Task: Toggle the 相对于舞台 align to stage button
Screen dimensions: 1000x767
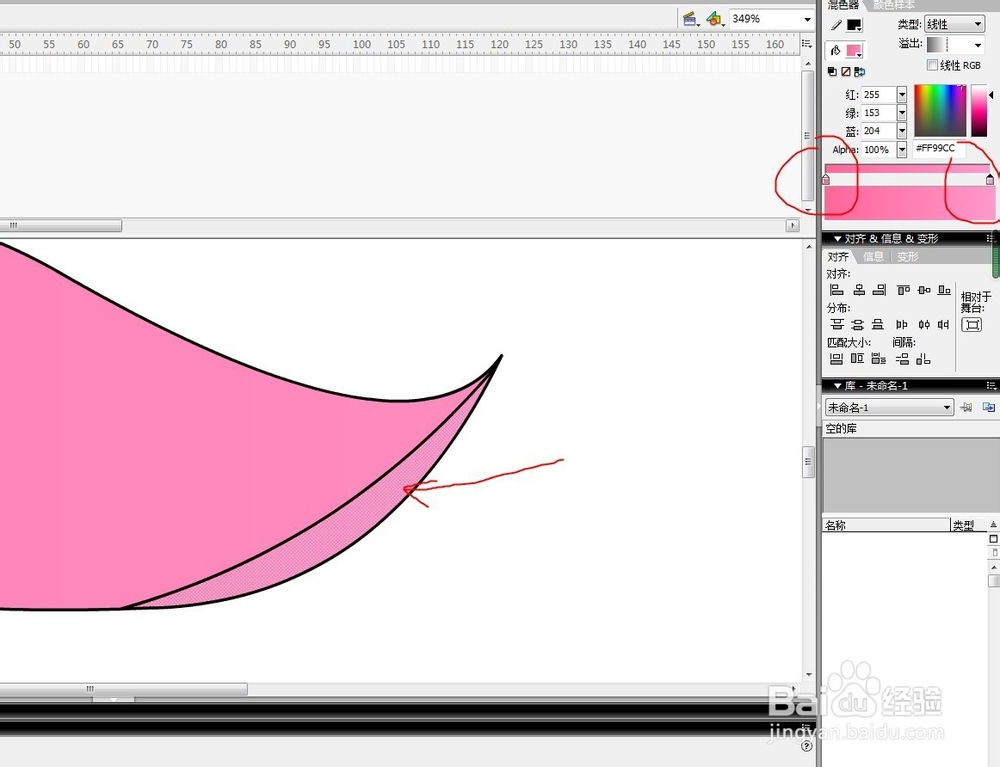Action: 972,325
